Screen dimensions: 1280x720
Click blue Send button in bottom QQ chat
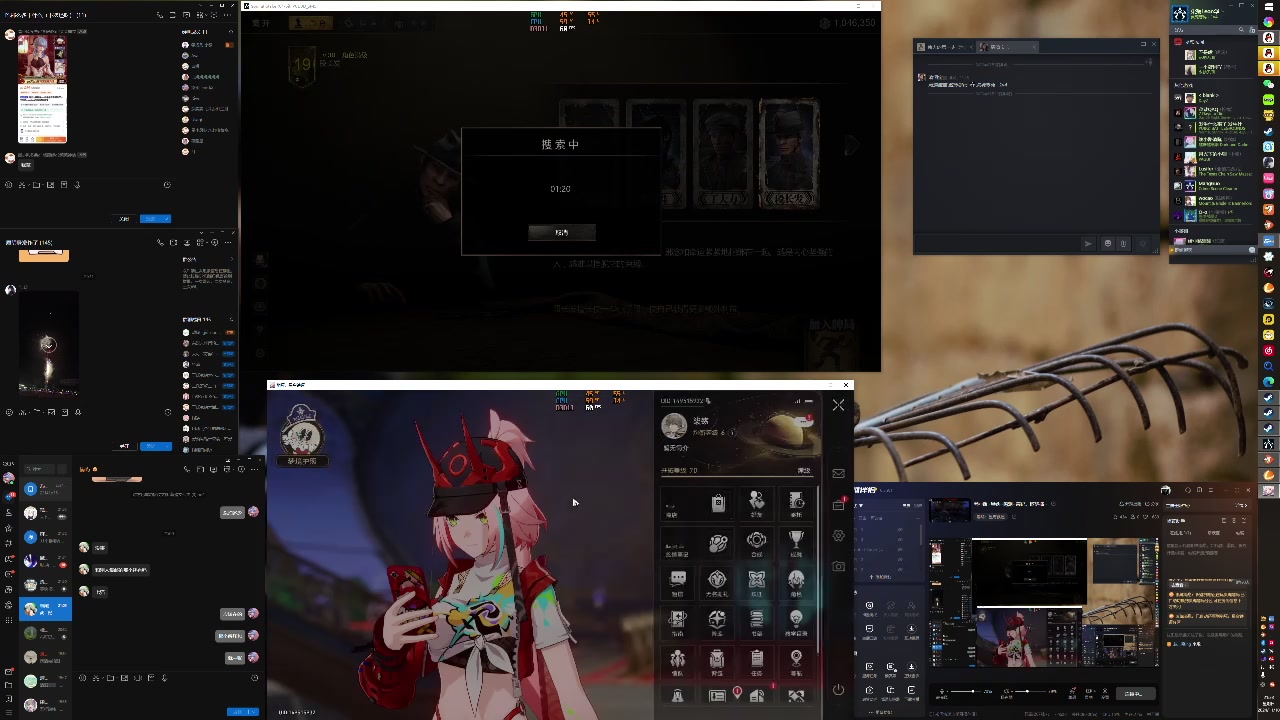(x=237, y=711)
